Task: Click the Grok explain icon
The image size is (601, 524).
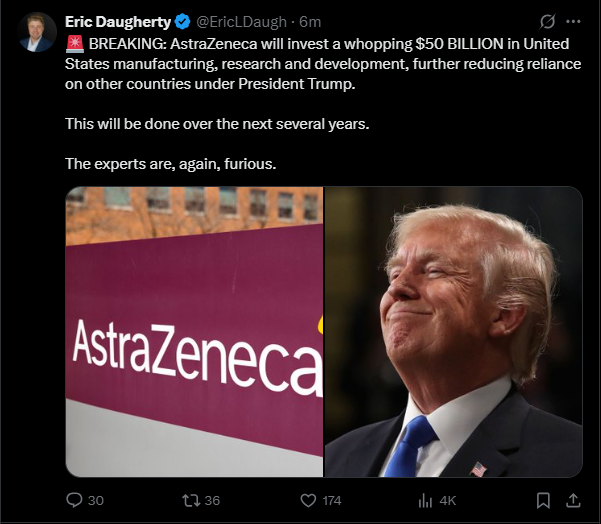Action: 547,21
